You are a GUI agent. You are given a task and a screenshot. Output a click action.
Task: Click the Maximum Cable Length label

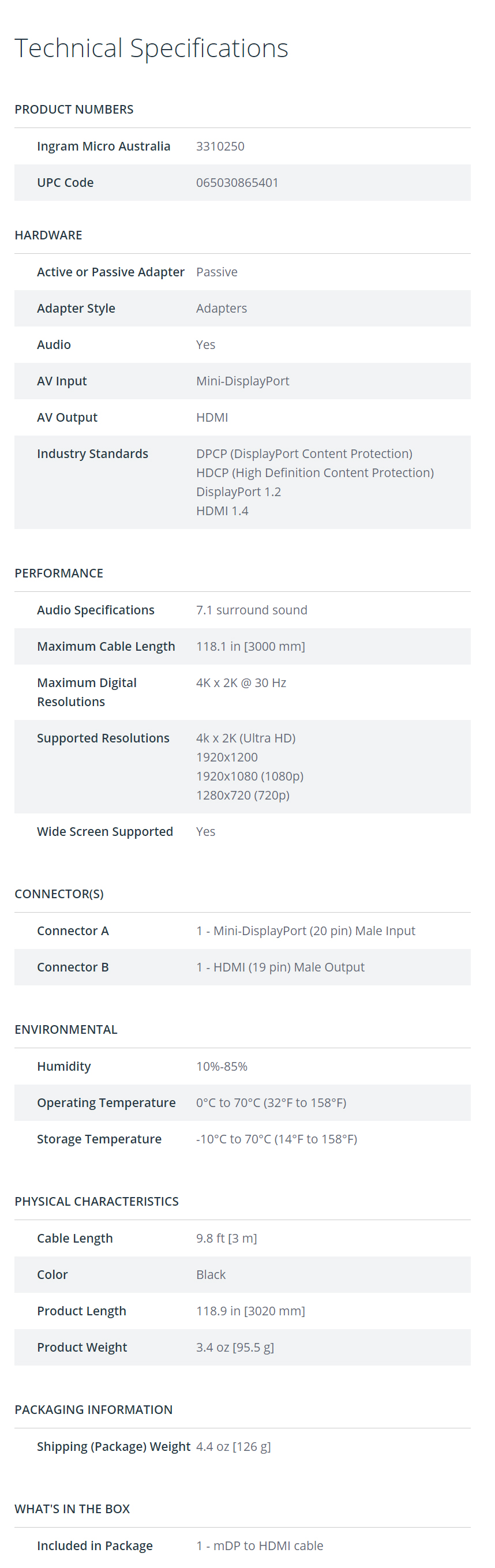coord(106,647)
